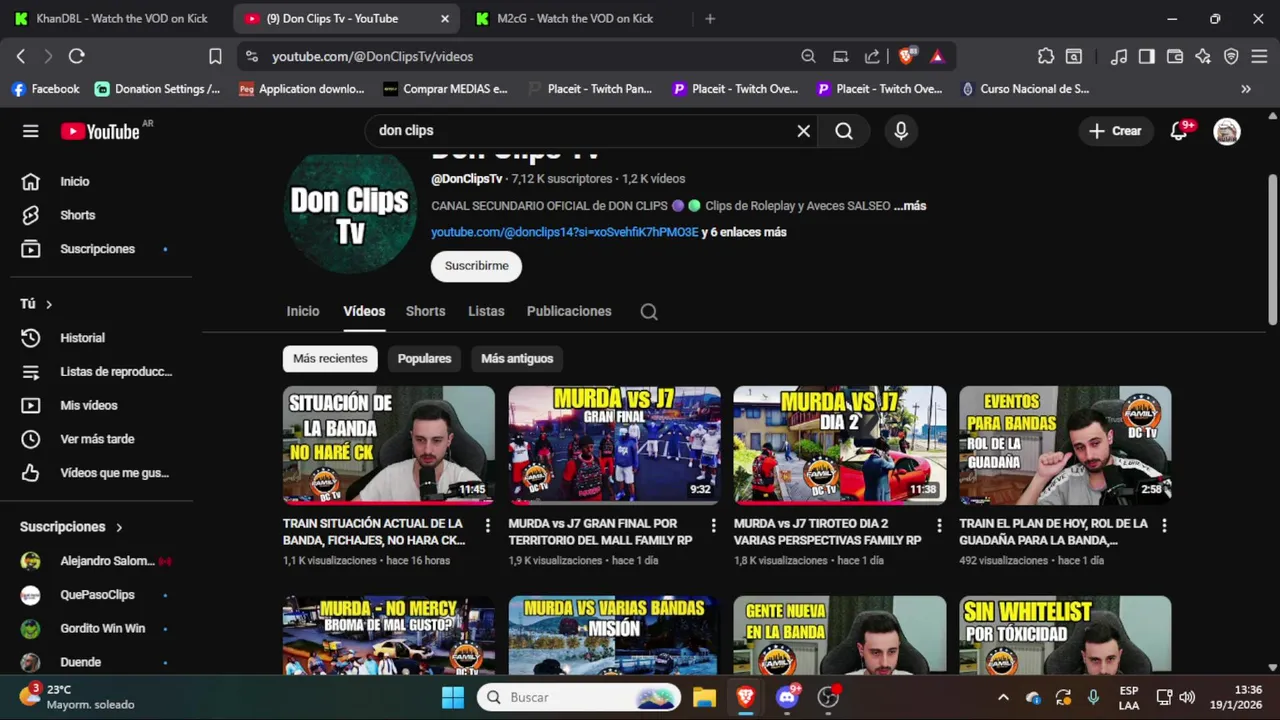
Task: Expand 'Tú' section chevron
Action: tap(48, 304)
